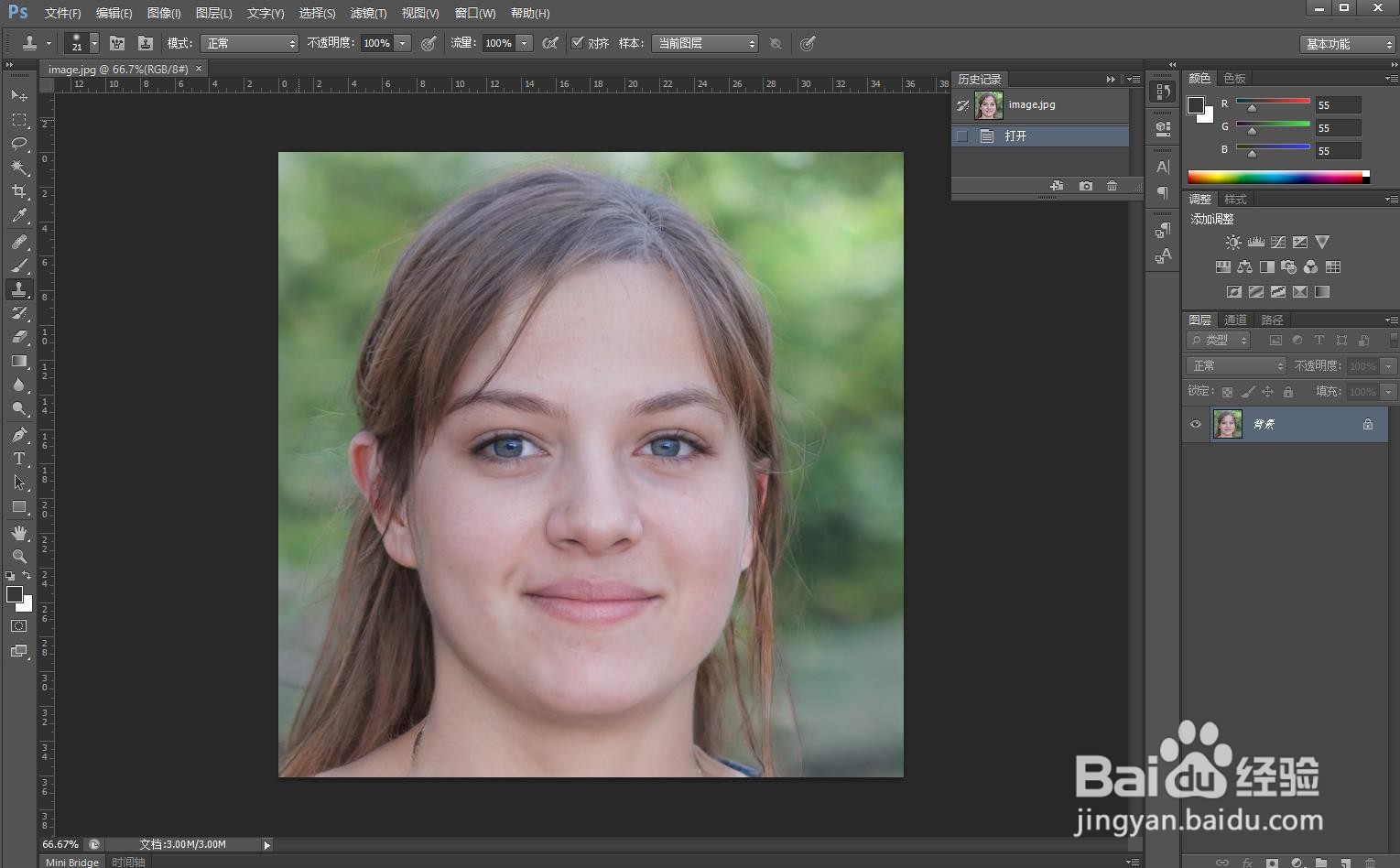Viewport: 1400px width, 868px height.
Task: Select the Magic Wand tool
Action: (x=19, y=168)
